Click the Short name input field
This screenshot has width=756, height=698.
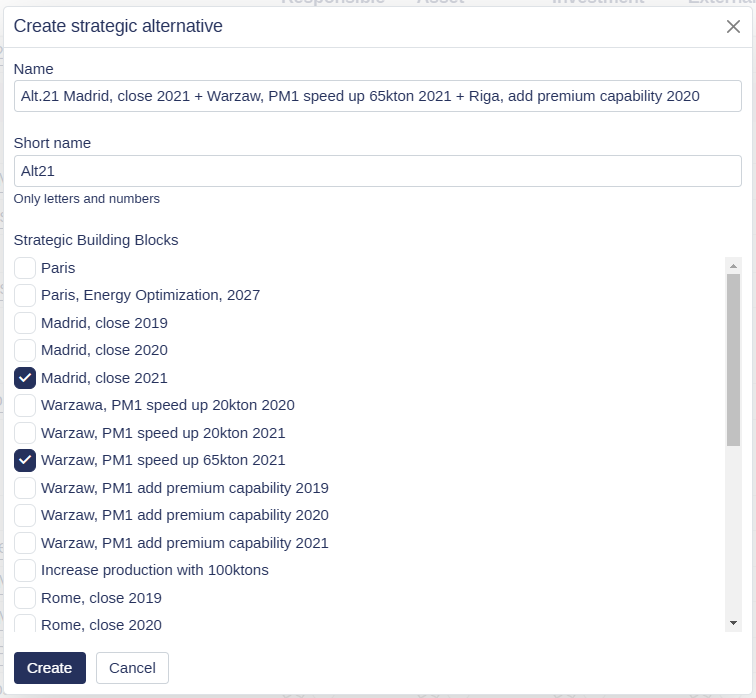[x=378, y=171]
